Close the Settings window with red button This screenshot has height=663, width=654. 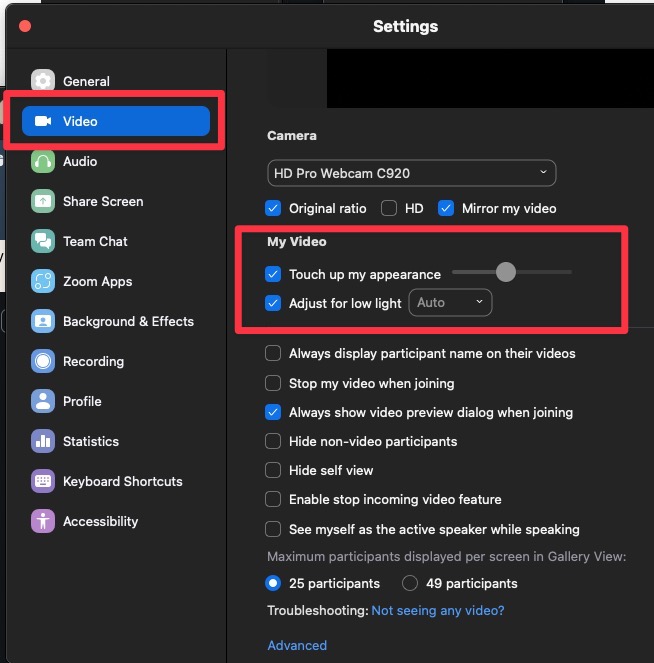click(x=25, y=26)
